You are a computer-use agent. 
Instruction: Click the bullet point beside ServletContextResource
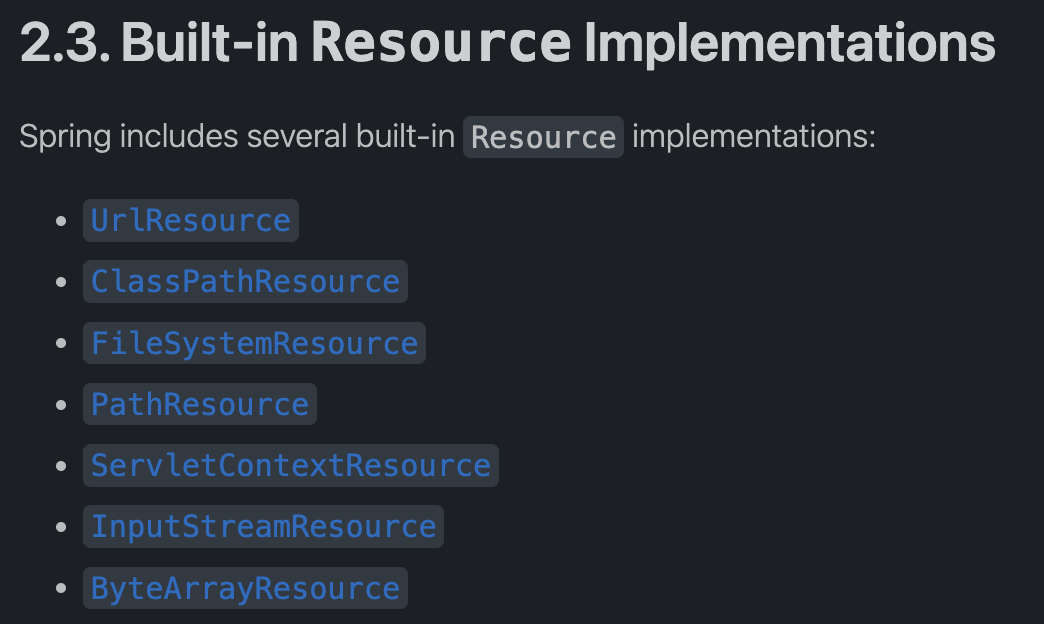(x=61, y=466)
